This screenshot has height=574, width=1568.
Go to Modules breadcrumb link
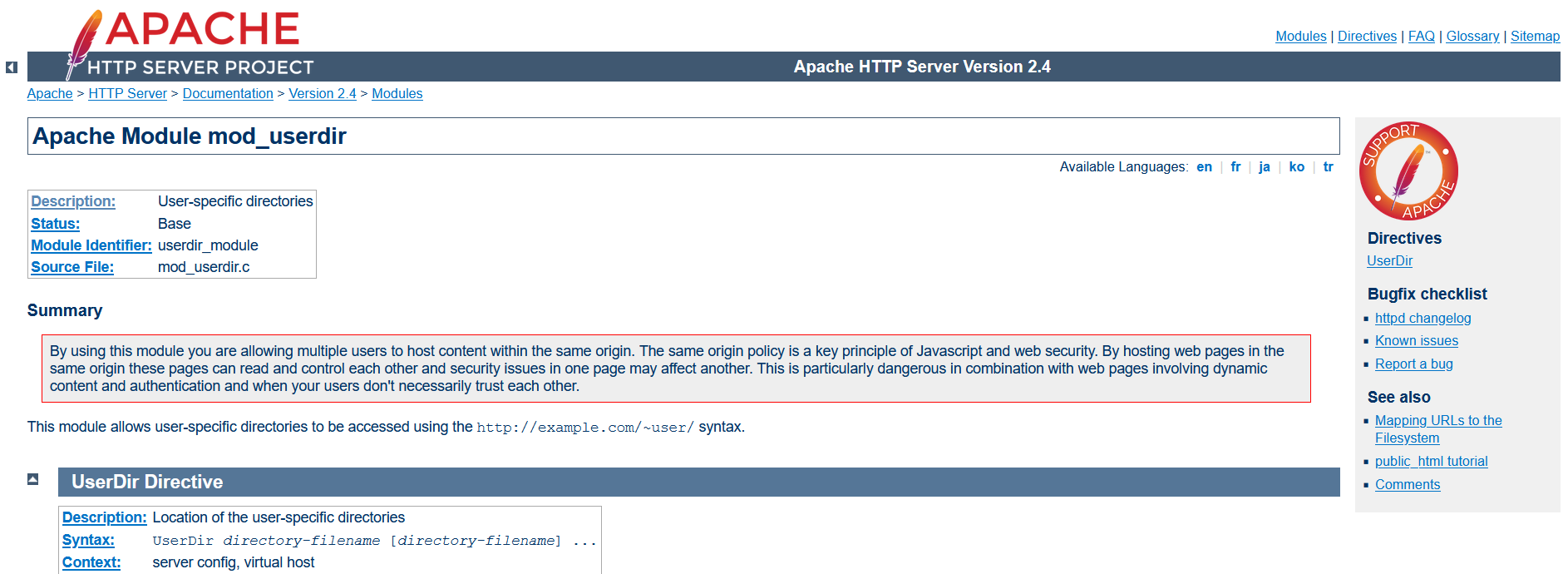pos(397,93)
